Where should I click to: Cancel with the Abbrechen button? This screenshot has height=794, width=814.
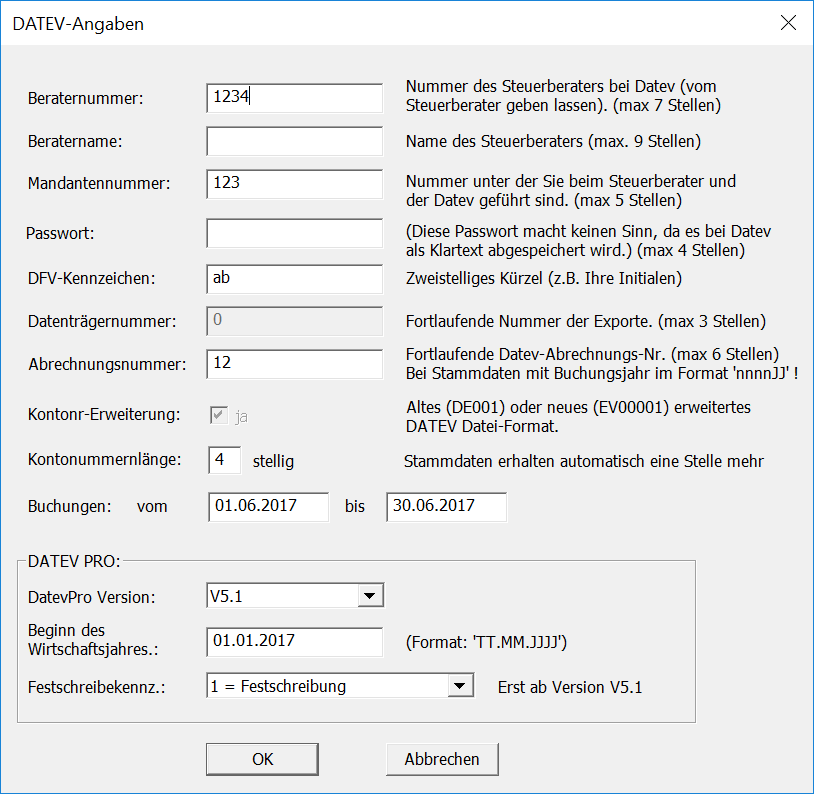pyautogui.click(x=442, y=759)
